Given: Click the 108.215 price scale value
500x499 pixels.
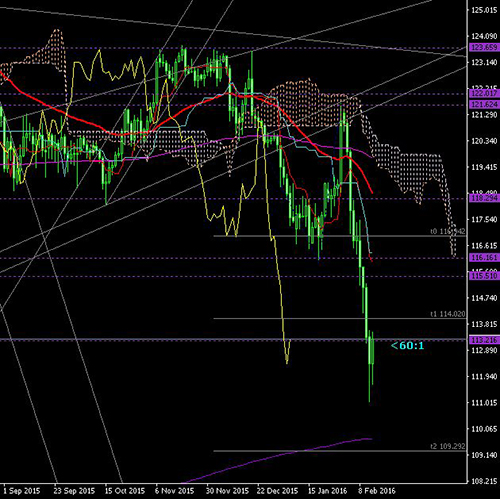Looking at the screenshot, I should pyautogui.click(x=484, y=481).
